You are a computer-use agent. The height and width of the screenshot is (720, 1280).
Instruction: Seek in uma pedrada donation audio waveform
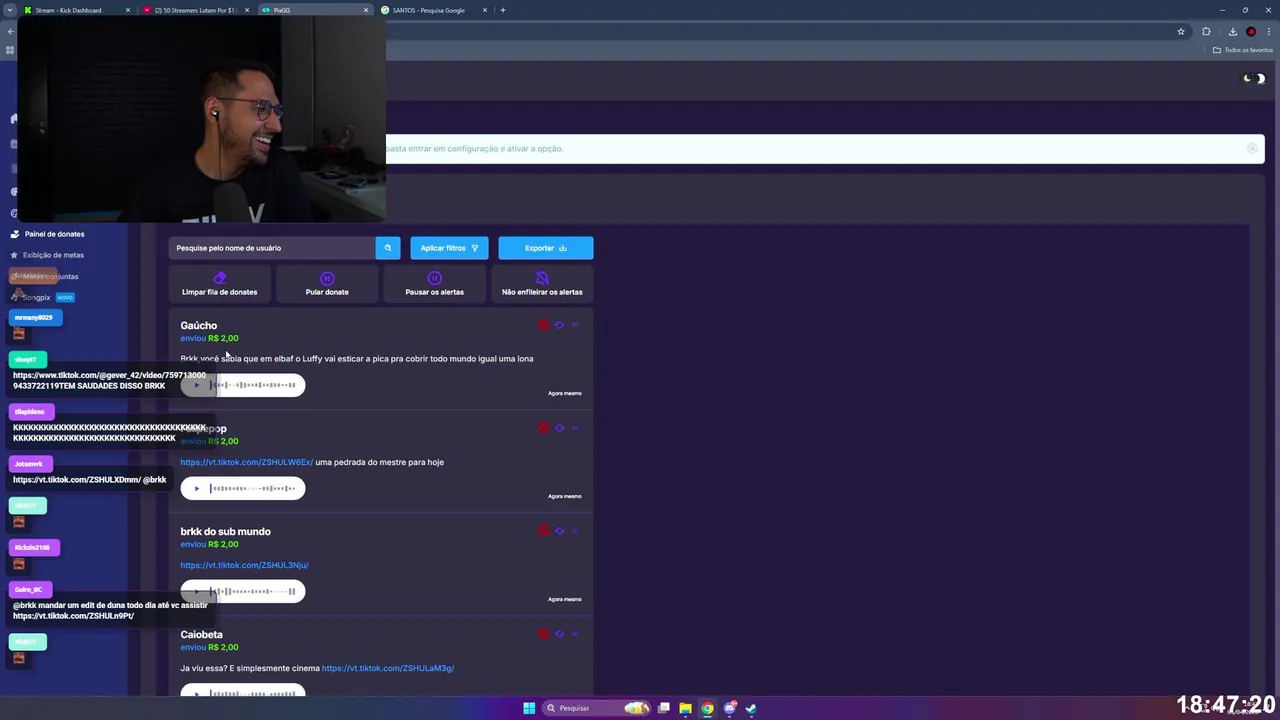253,488
